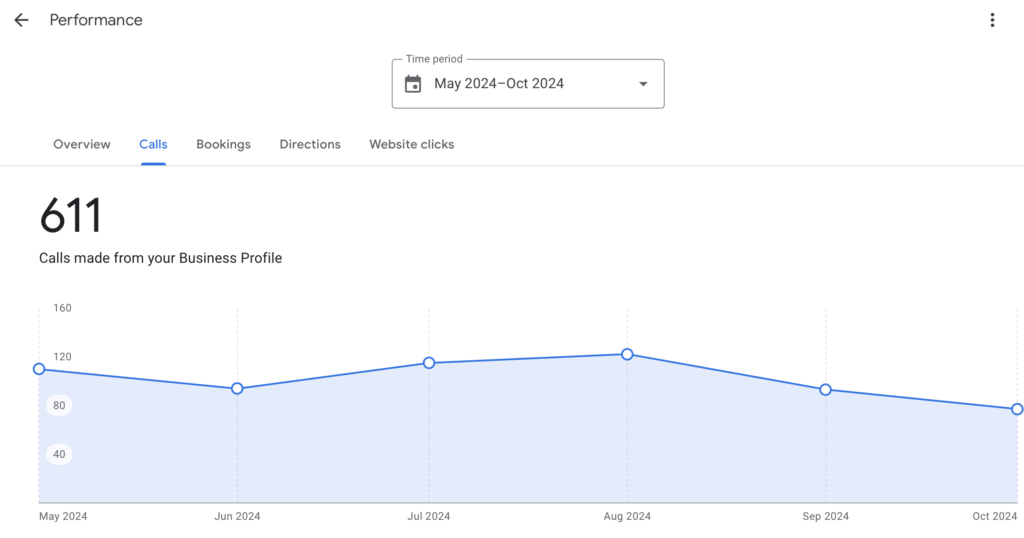1024x538 pixels.
Task: Click the May 2024 data point on chart
Action: [39, 369]
